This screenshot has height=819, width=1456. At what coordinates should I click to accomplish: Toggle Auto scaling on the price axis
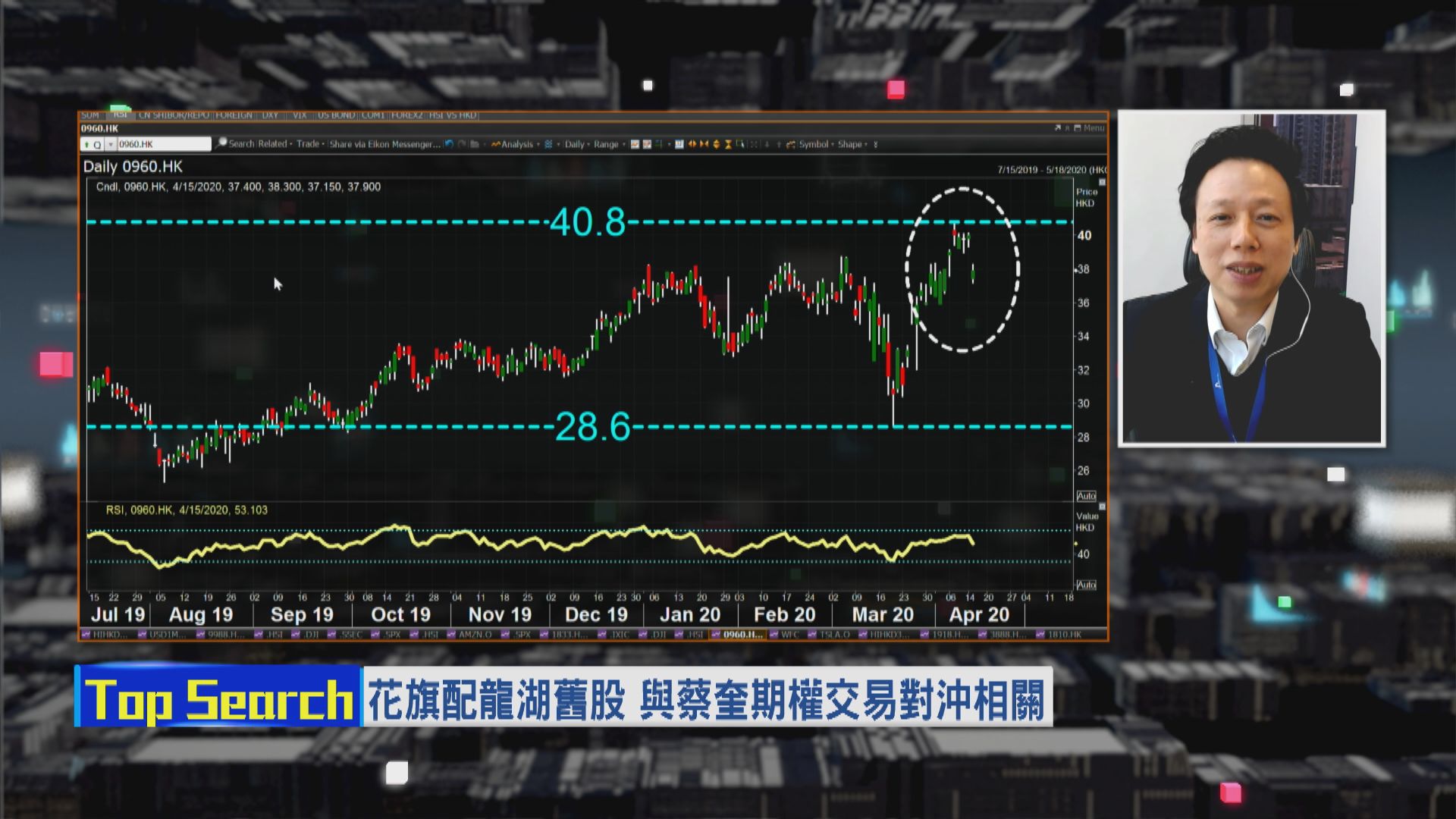click(1087, 495)
